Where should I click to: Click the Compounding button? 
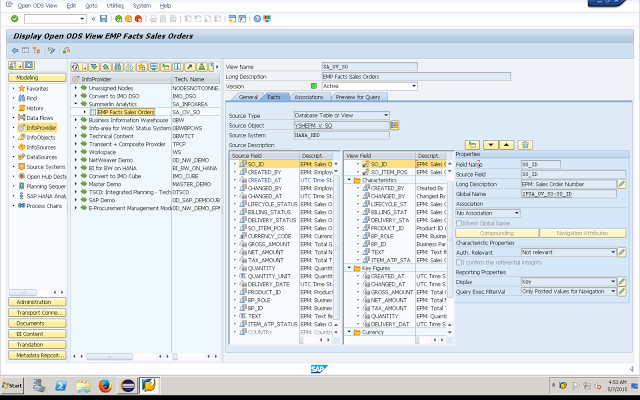(497, 233)
